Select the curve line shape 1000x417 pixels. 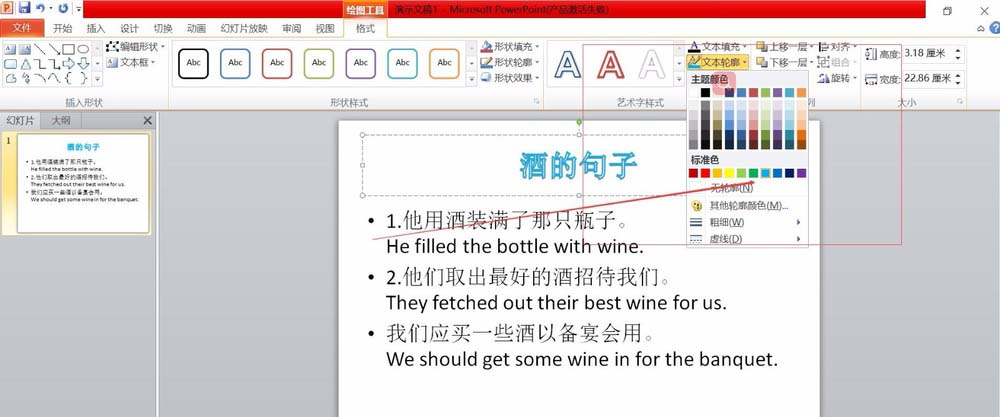click(54, 78)
